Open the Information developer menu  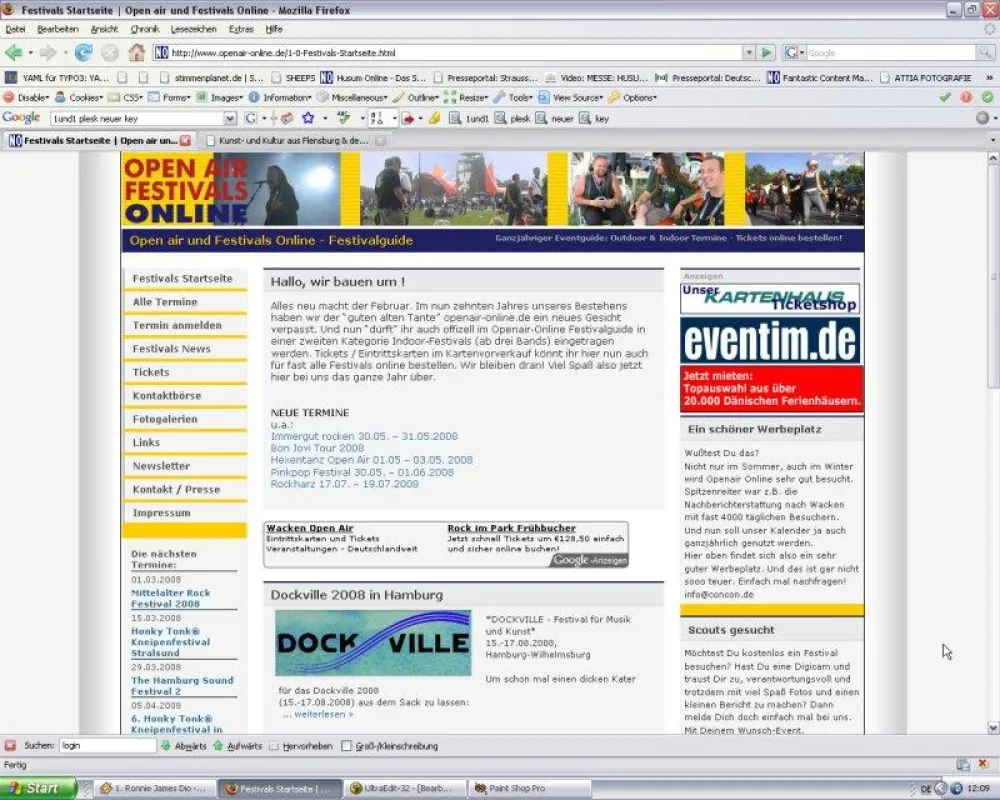tap(281, 98)
